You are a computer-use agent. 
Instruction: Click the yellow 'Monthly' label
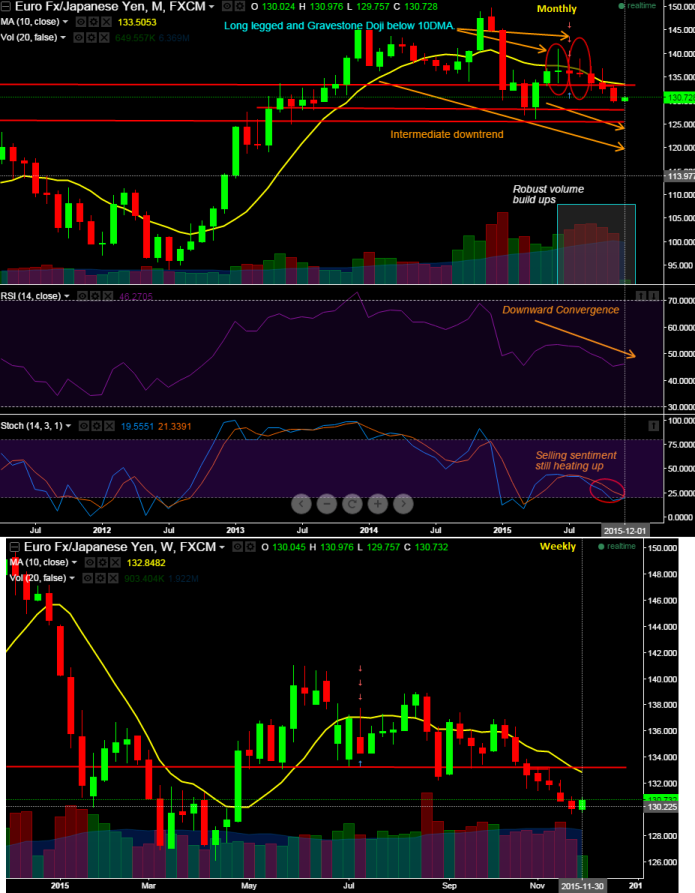(x=557, y=9)
